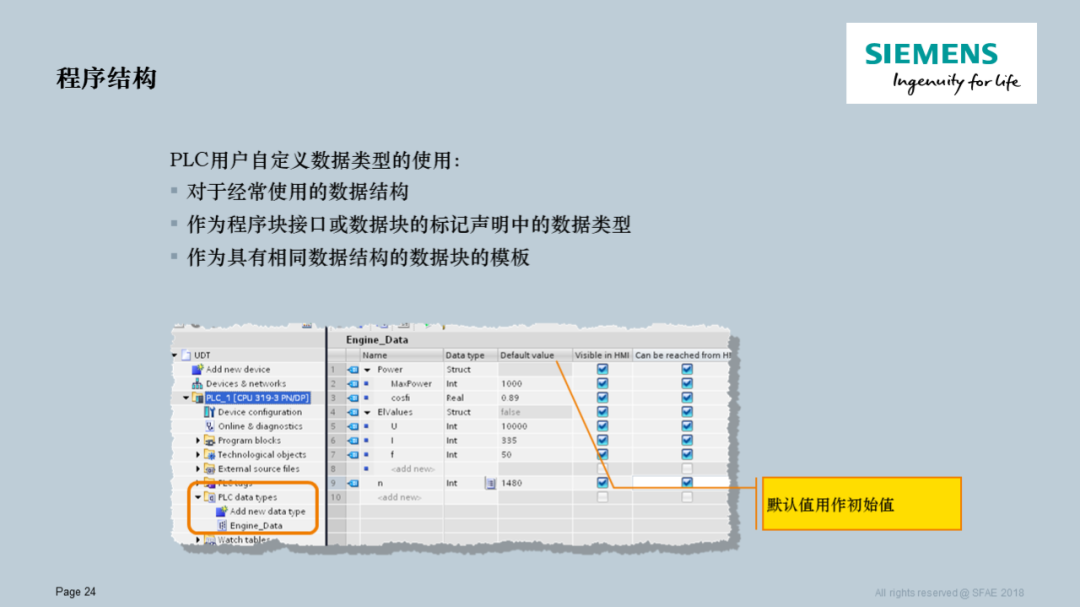Image resolution: width=1080 pixels, height=607 pixels.
Task: Toggle Visible in HMI for the n variable
Action: [602, 482]
